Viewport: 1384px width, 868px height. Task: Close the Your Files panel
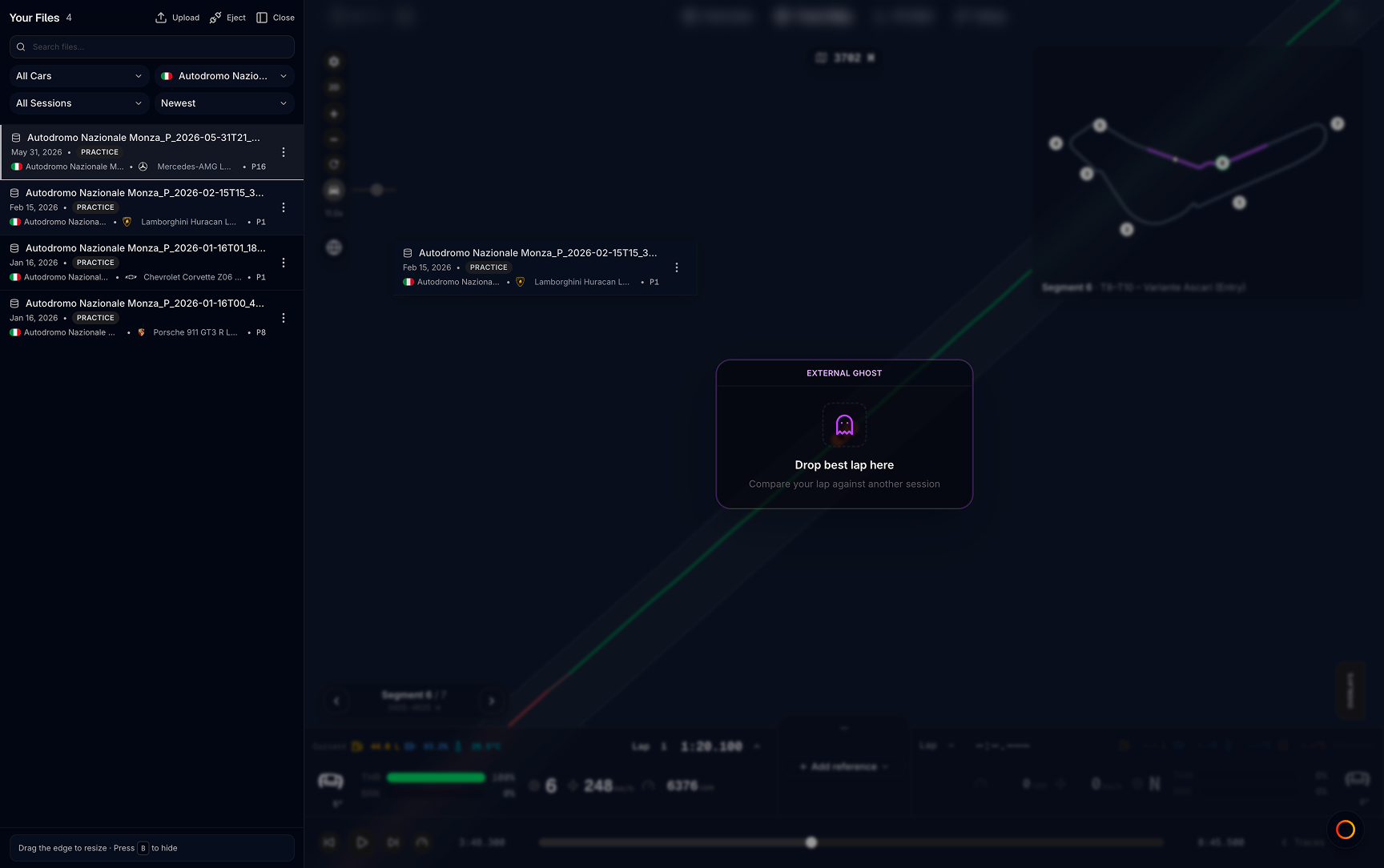(x=276, y=18)
